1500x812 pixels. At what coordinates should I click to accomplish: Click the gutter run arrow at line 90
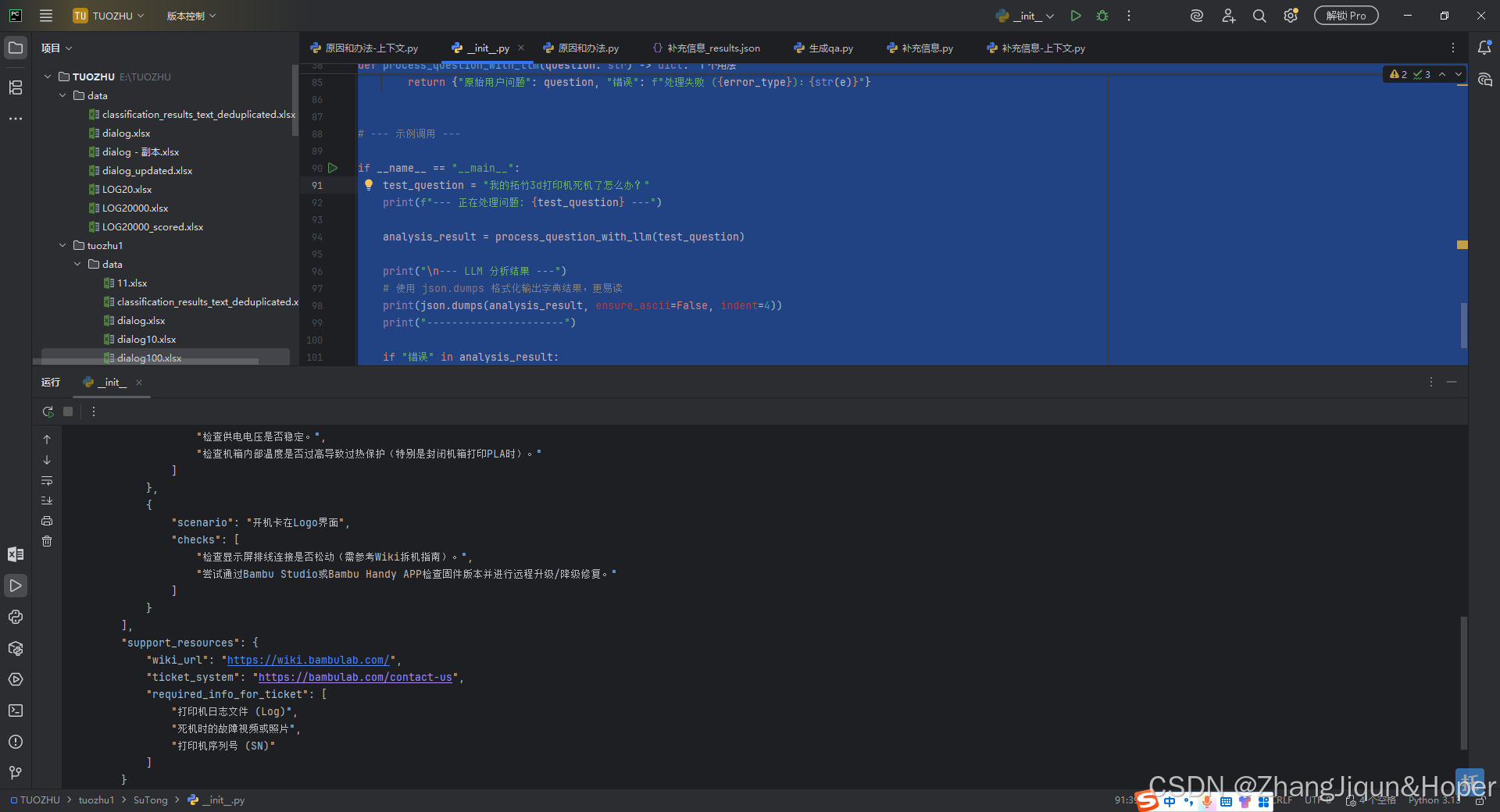(333, 168)
